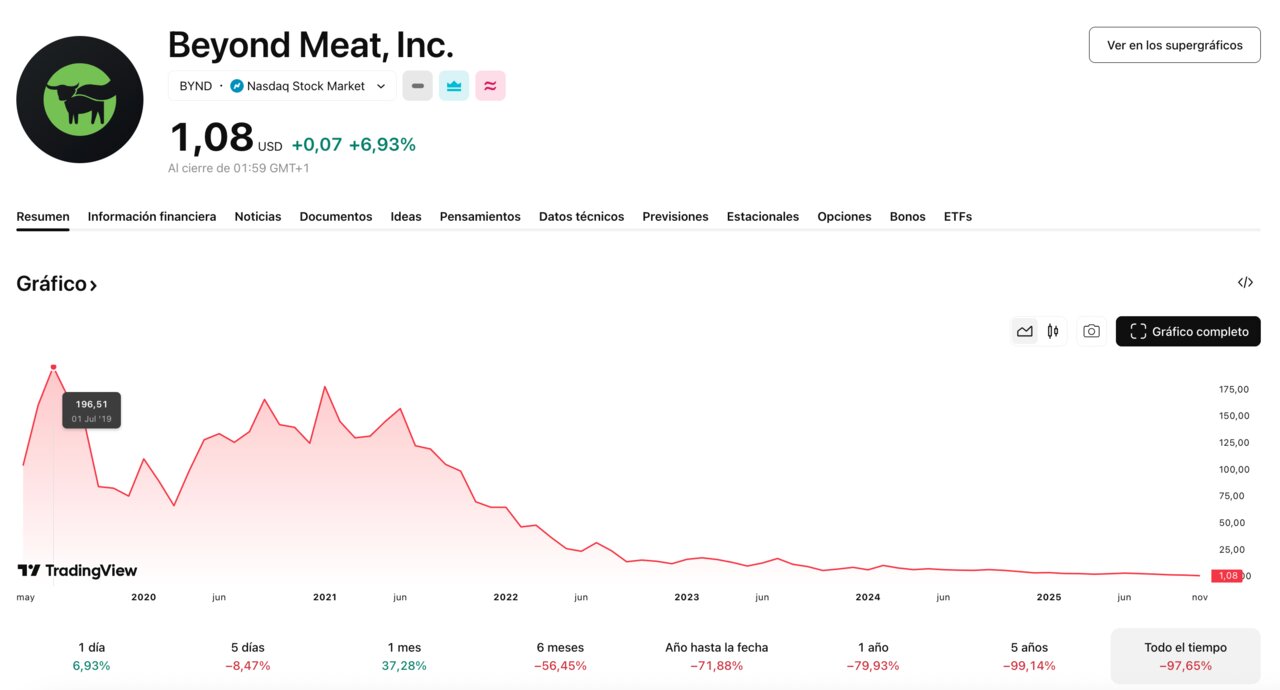The image size is (1280, 690).
Task: Take a chart snapshot with camera icon
Action: point(1091,331)
